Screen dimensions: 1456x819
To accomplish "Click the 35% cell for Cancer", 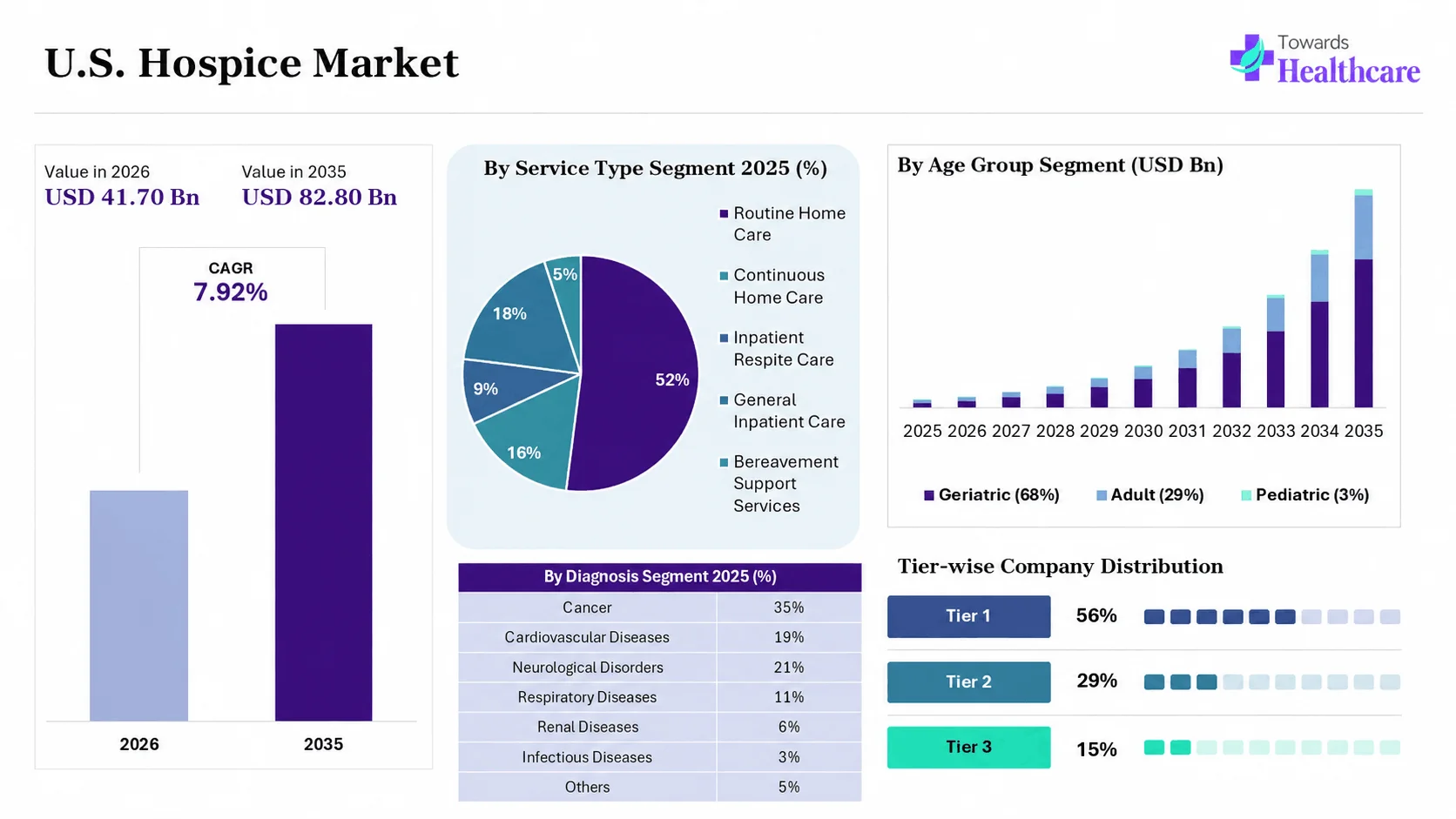I will point(789,608).
